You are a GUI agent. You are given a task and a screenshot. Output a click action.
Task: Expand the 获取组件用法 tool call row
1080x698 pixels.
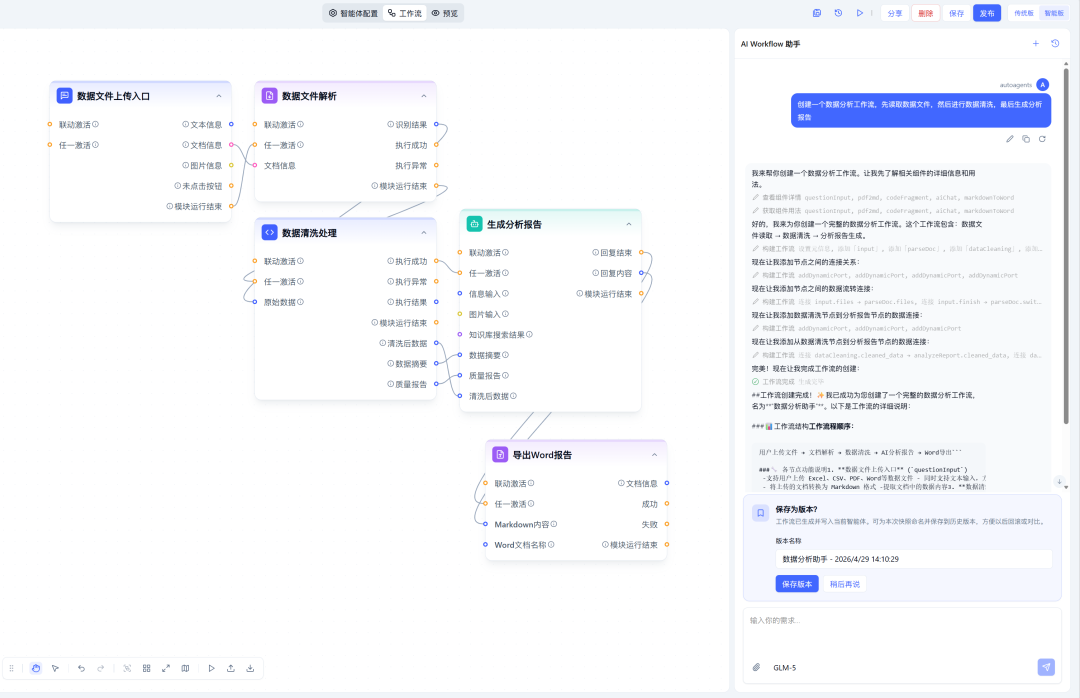click(883, 211)
